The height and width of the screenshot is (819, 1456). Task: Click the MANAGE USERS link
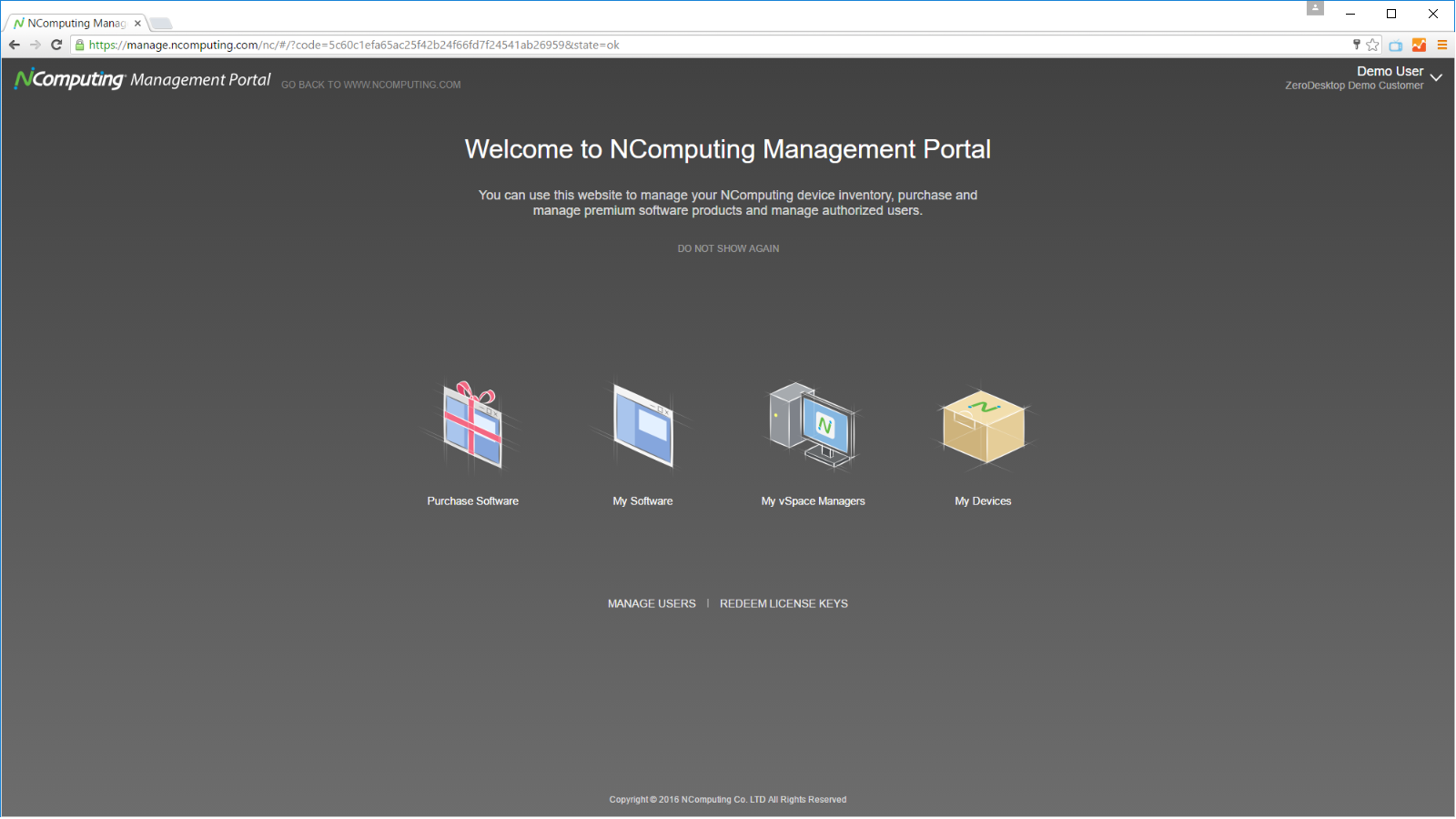pos(652,603)
